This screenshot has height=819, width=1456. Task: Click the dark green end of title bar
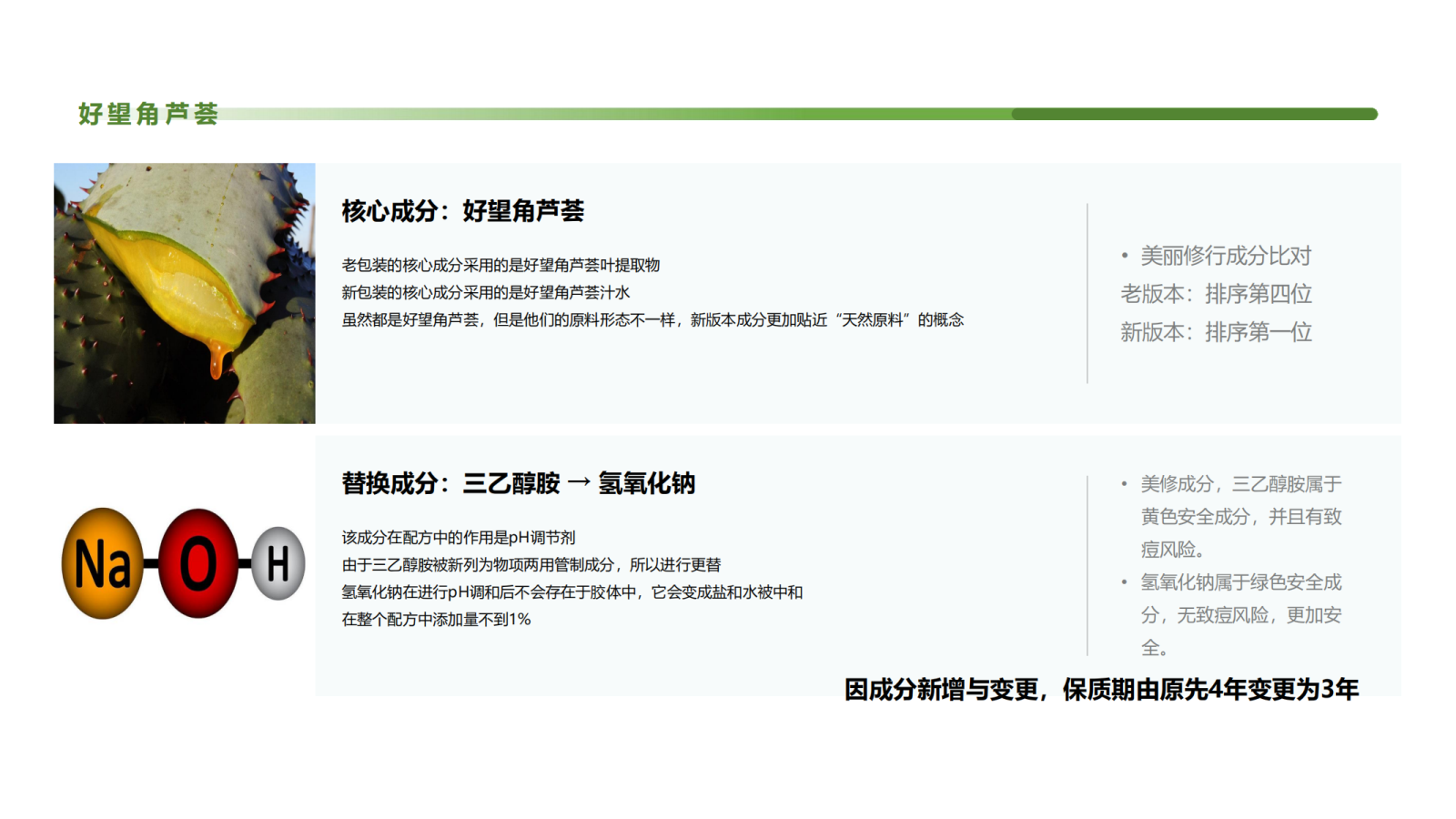point(1194,114)
